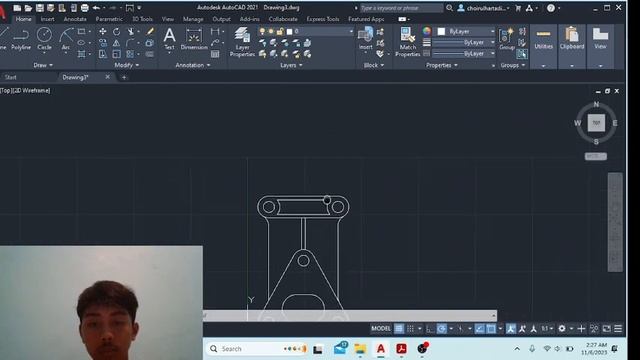Pick the Ellipse draw tool
Viewport: 640px width, 360px height.
[82, 42]
